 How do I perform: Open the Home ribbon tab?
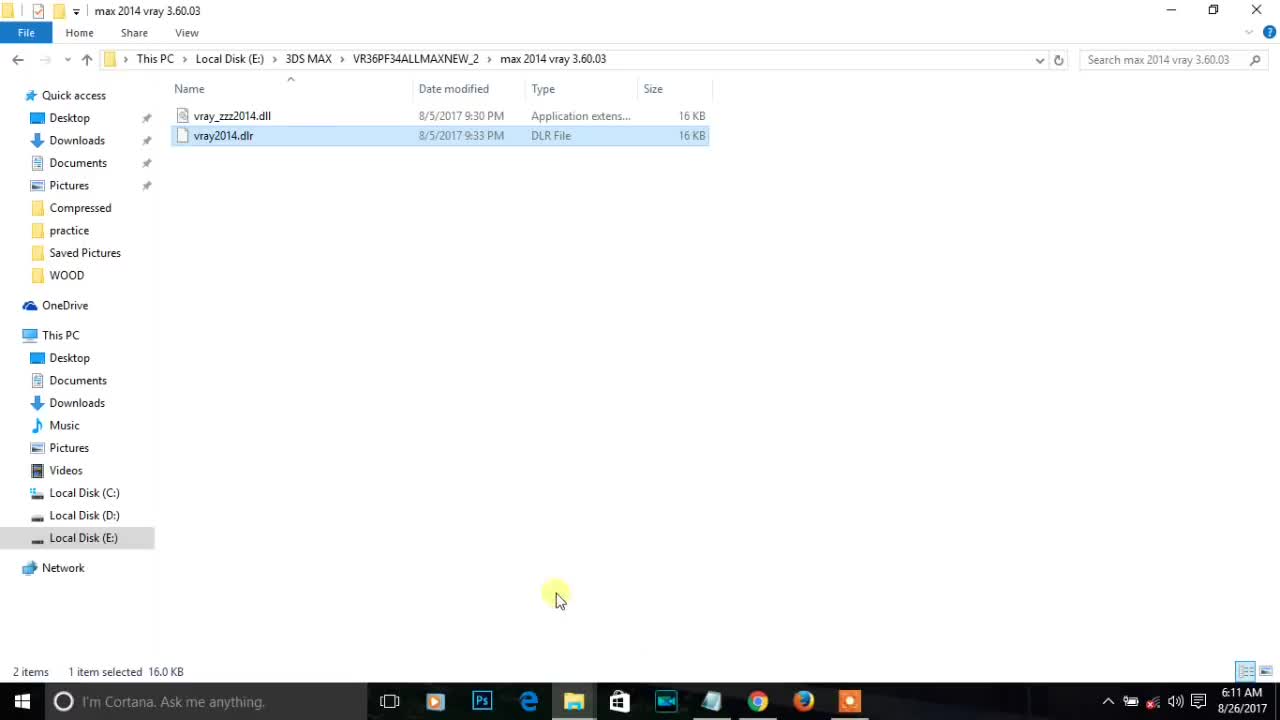coord(79,33)
